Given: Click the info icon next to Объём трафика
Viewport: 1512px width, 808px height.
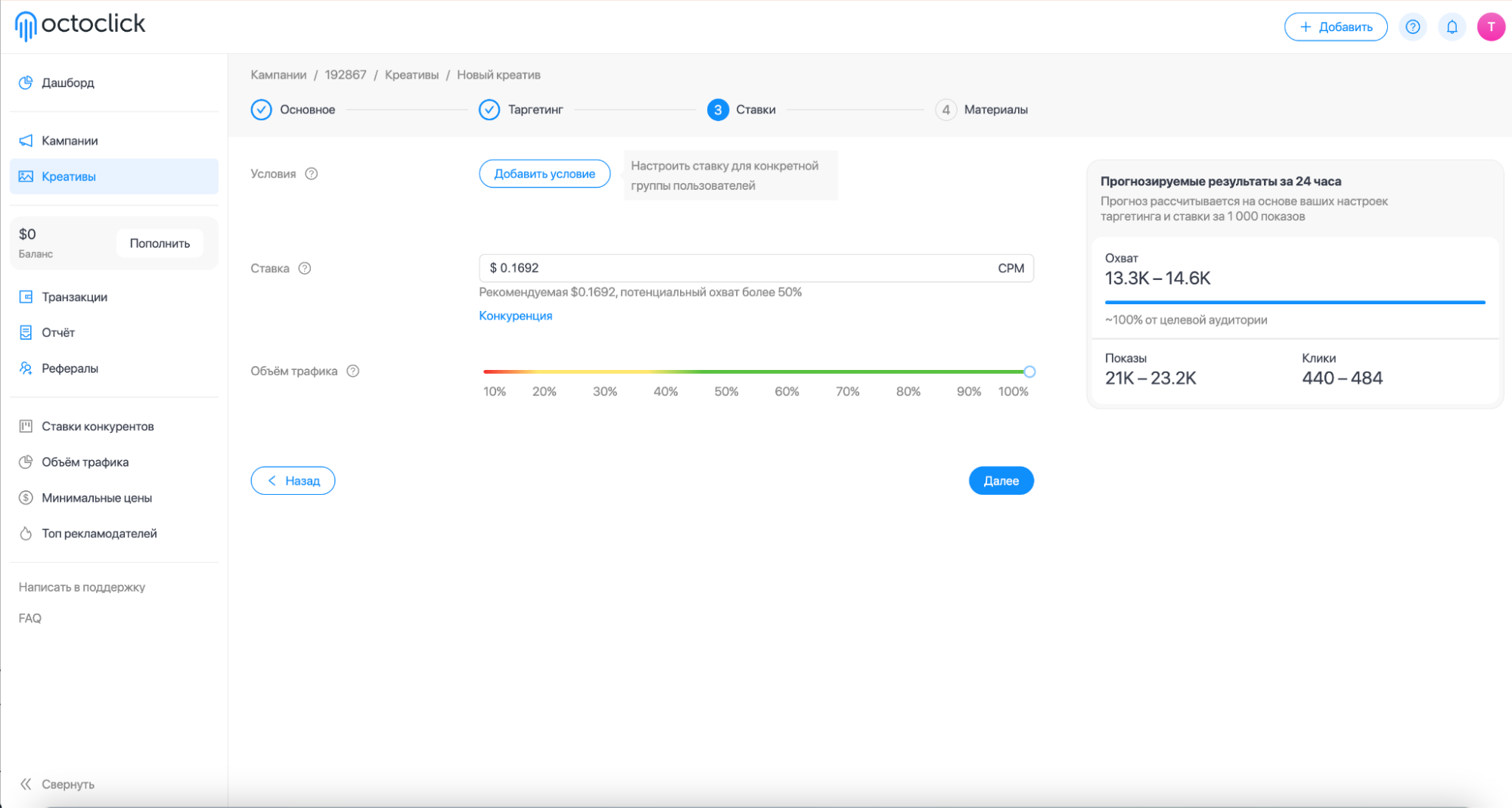Looking at the screenshot, I should (352, 371).
